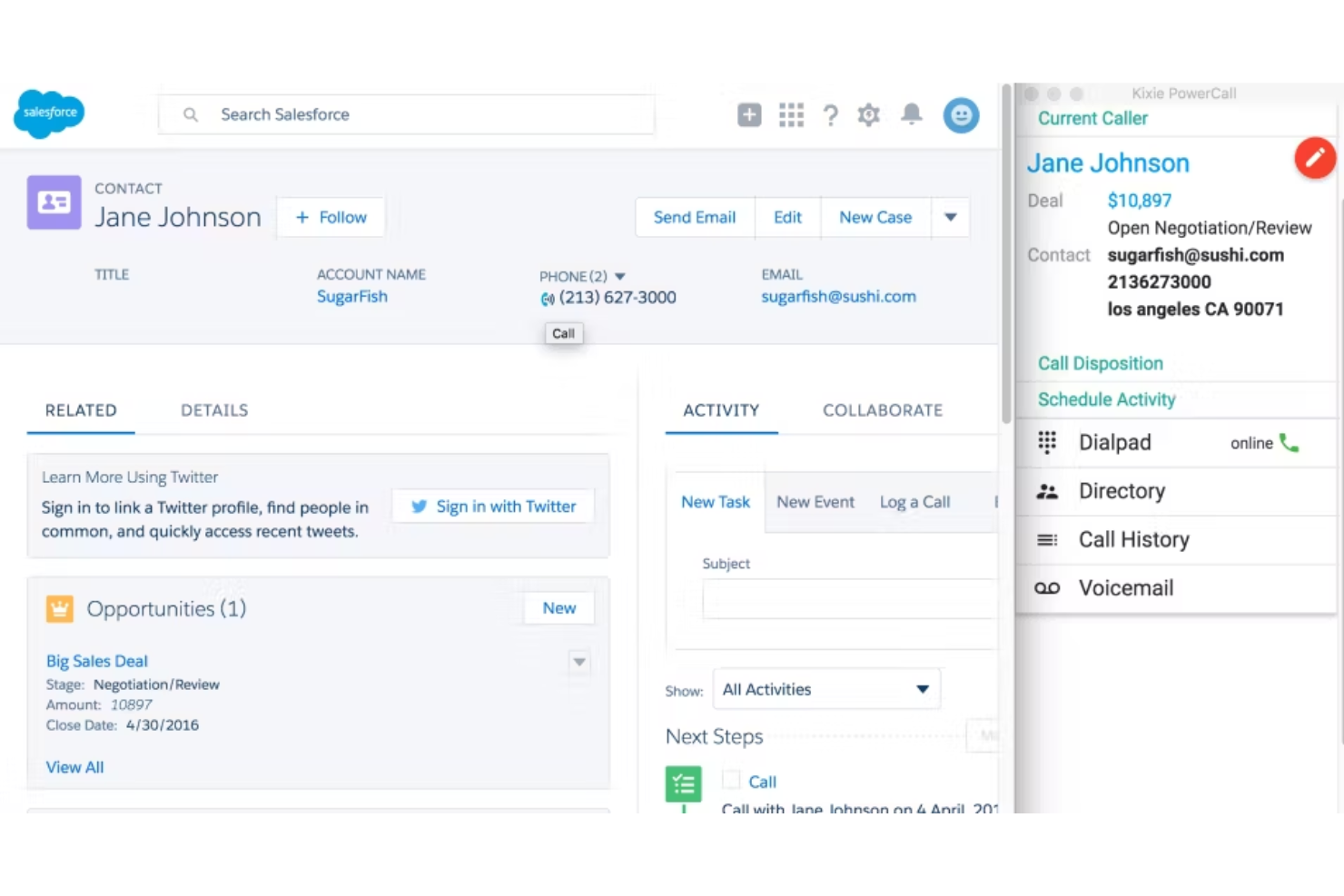Click the Edit button
Viewport: 1344px width, 896px height.
(x=787, y=218)
